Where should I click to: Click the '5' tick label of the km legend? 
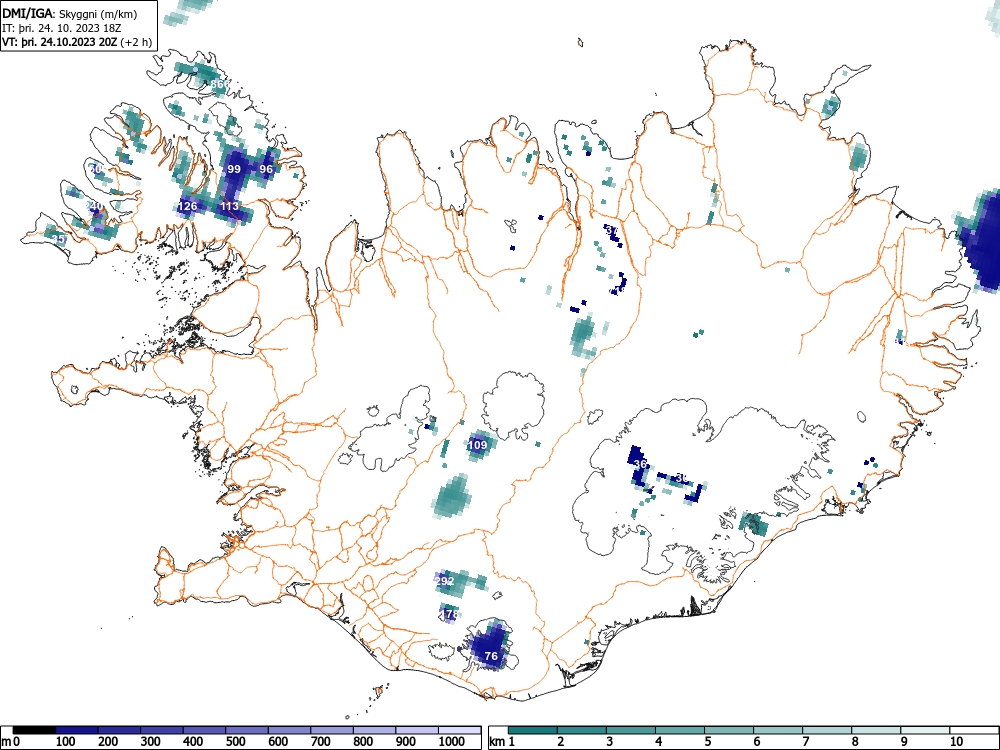pyautogui.click(x=708, y=742)
